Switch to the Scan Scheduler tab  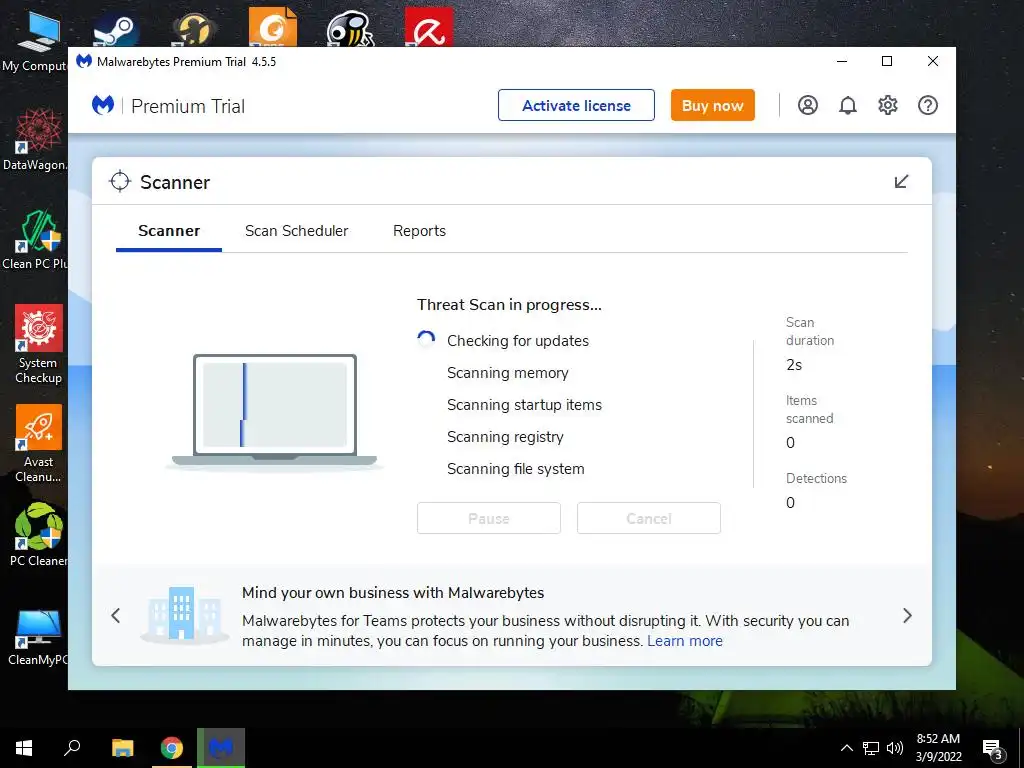click(x=296, y=231)
